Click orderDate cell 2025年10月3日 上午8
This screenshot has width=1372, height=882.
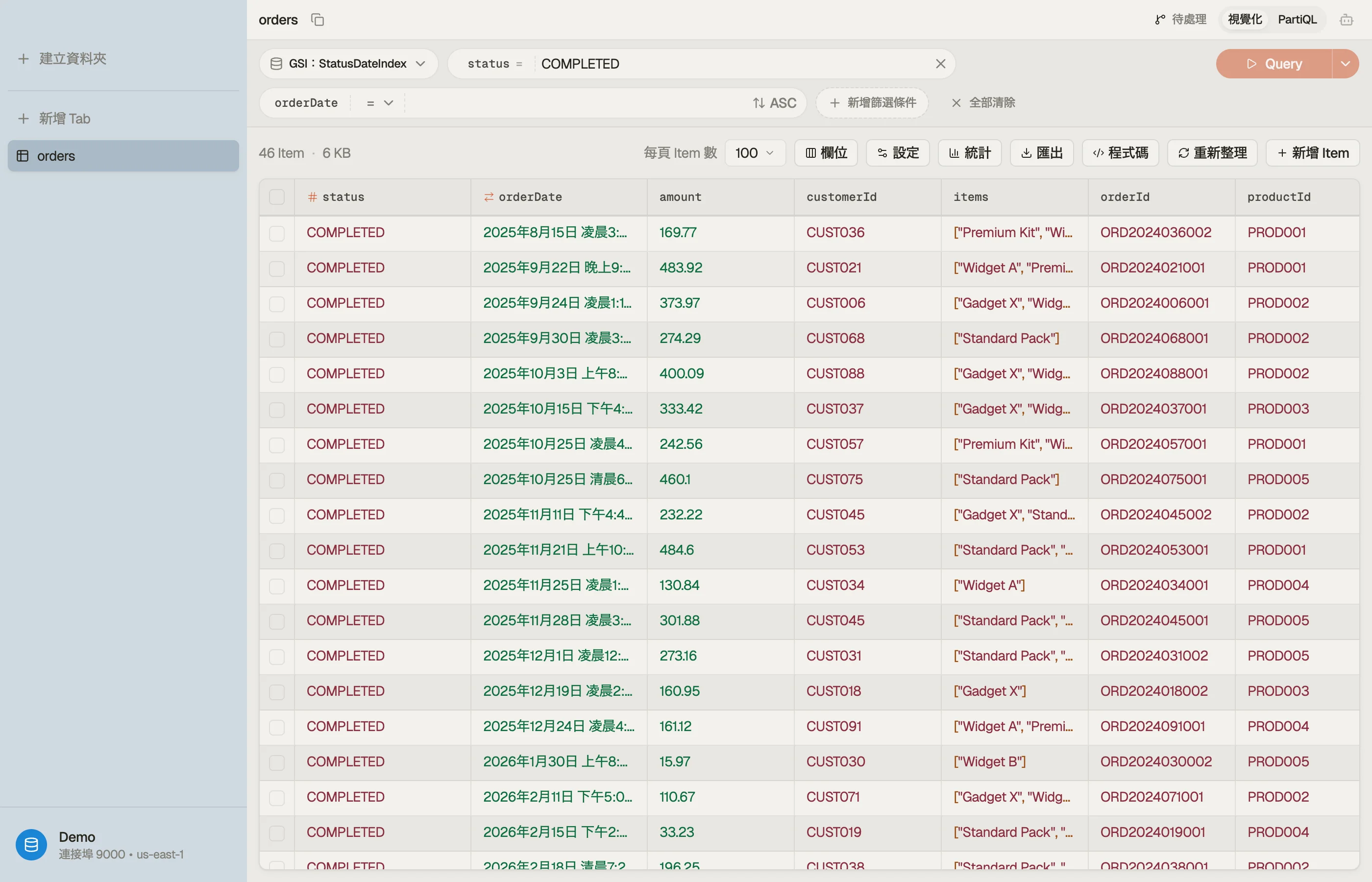(559, 373)
